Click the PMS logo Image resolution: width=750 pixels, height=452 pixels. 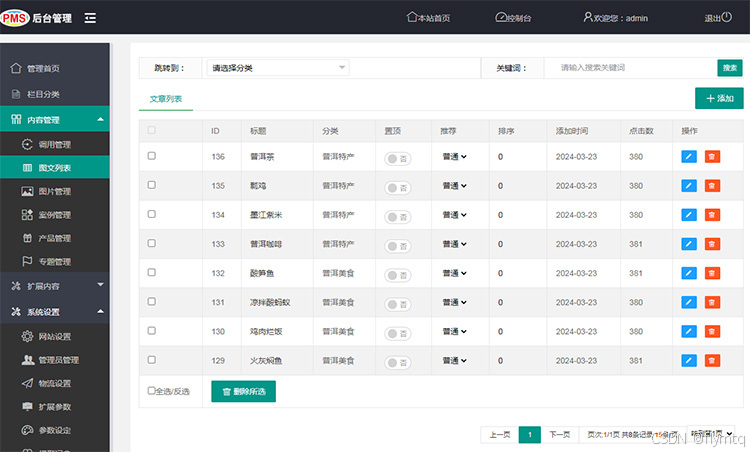tap(15, 18)
